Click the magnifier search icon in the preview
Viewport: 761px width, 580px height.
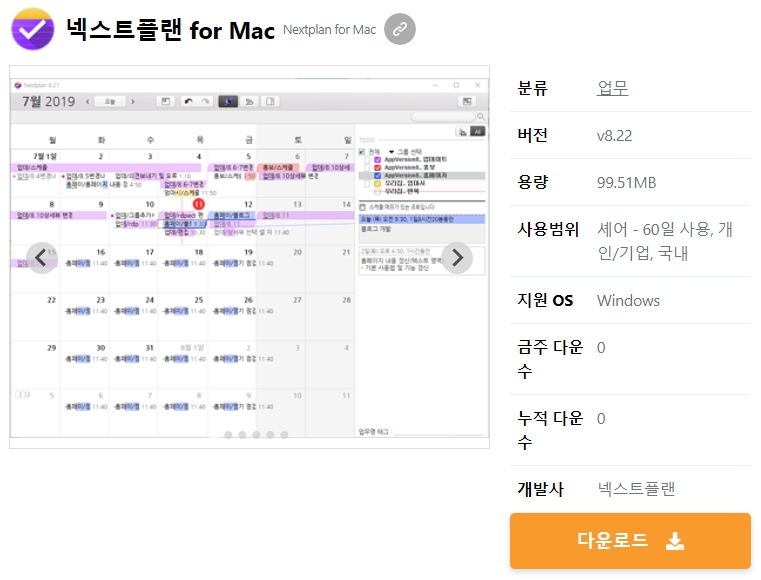480,116
